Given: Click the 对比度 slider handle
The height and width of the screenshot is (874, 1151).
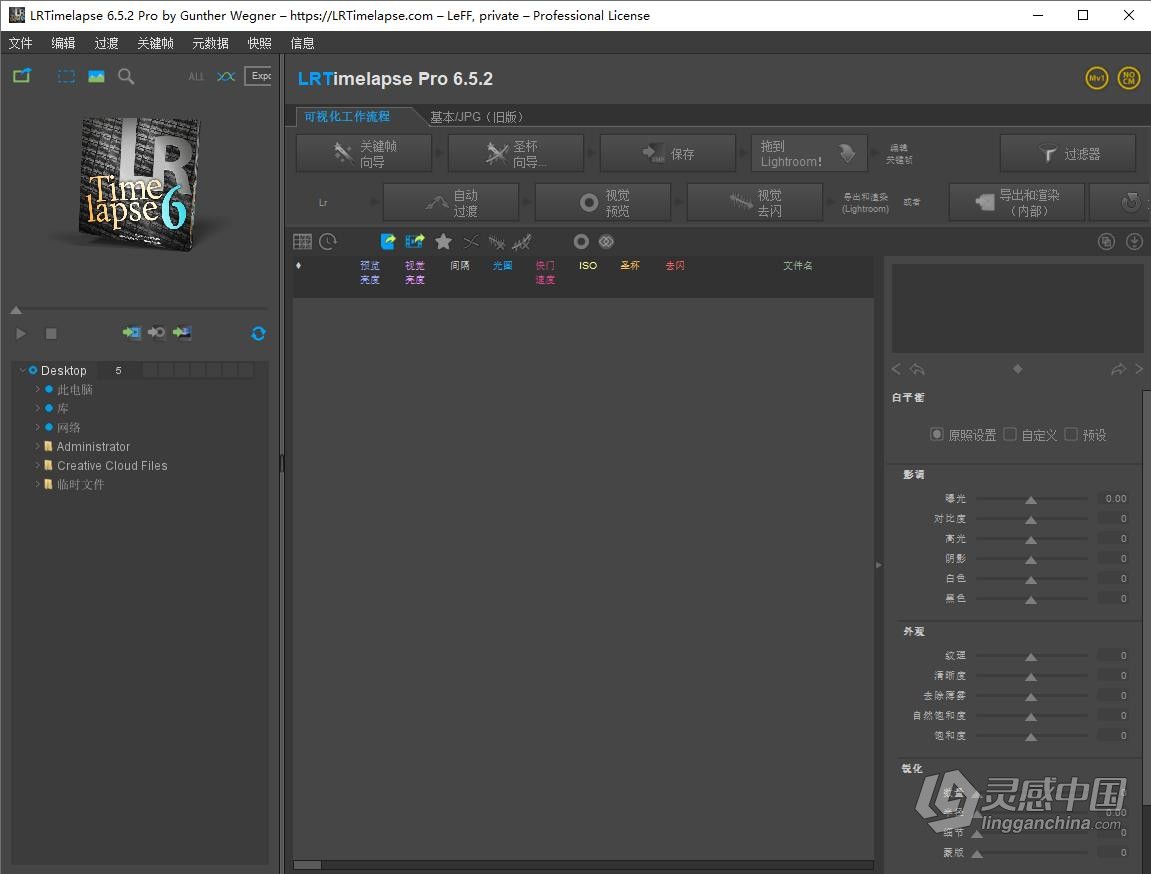Looking at the screenshot, I should (1031, 520).
